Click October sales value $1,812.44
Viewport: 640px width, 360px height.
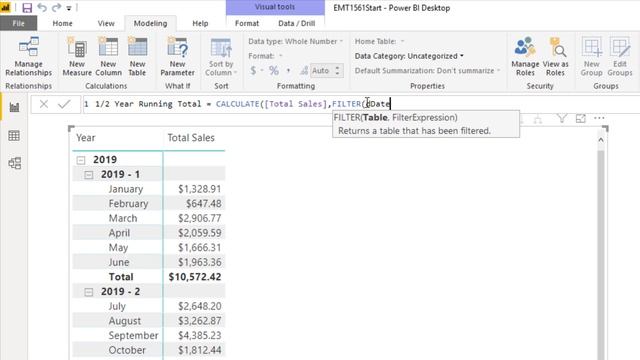[200, 350]
